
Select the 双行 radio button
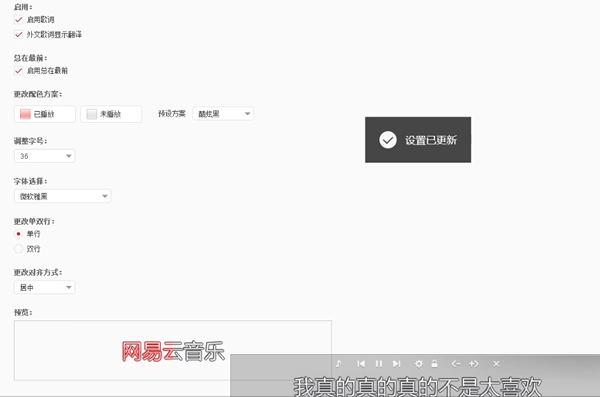[x=18, y=249]
